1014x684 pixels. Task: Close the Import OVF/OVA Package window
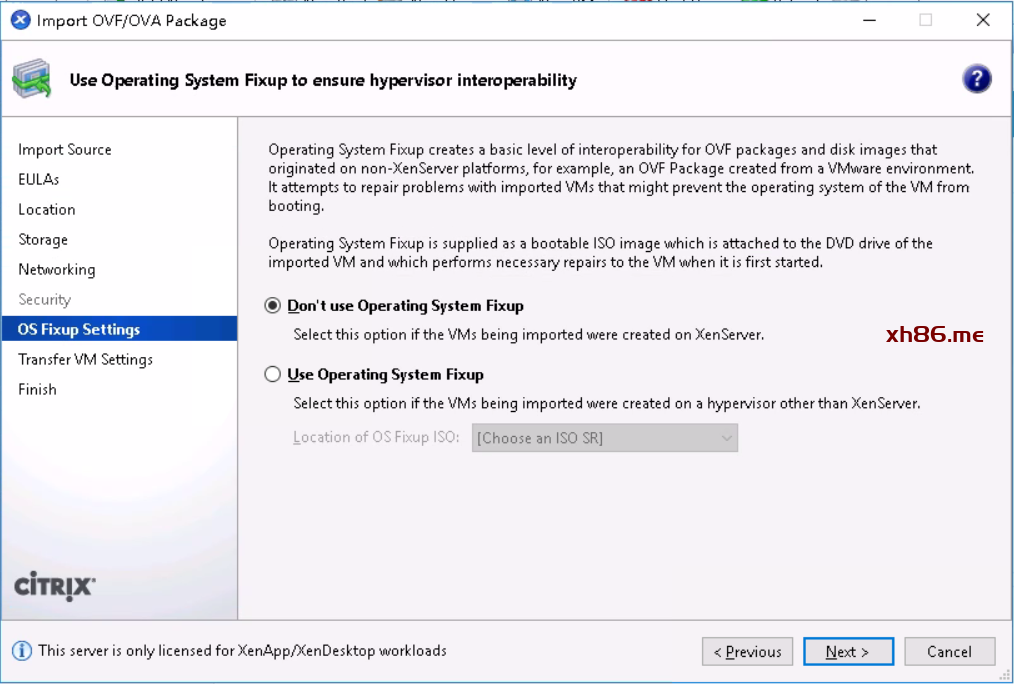983,20
